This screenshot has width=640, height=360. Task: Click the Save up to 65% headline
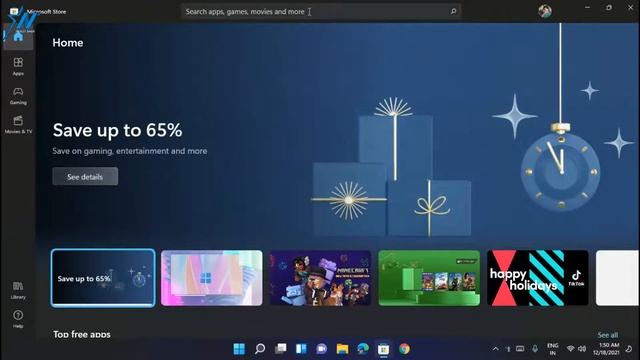point(118,130)
